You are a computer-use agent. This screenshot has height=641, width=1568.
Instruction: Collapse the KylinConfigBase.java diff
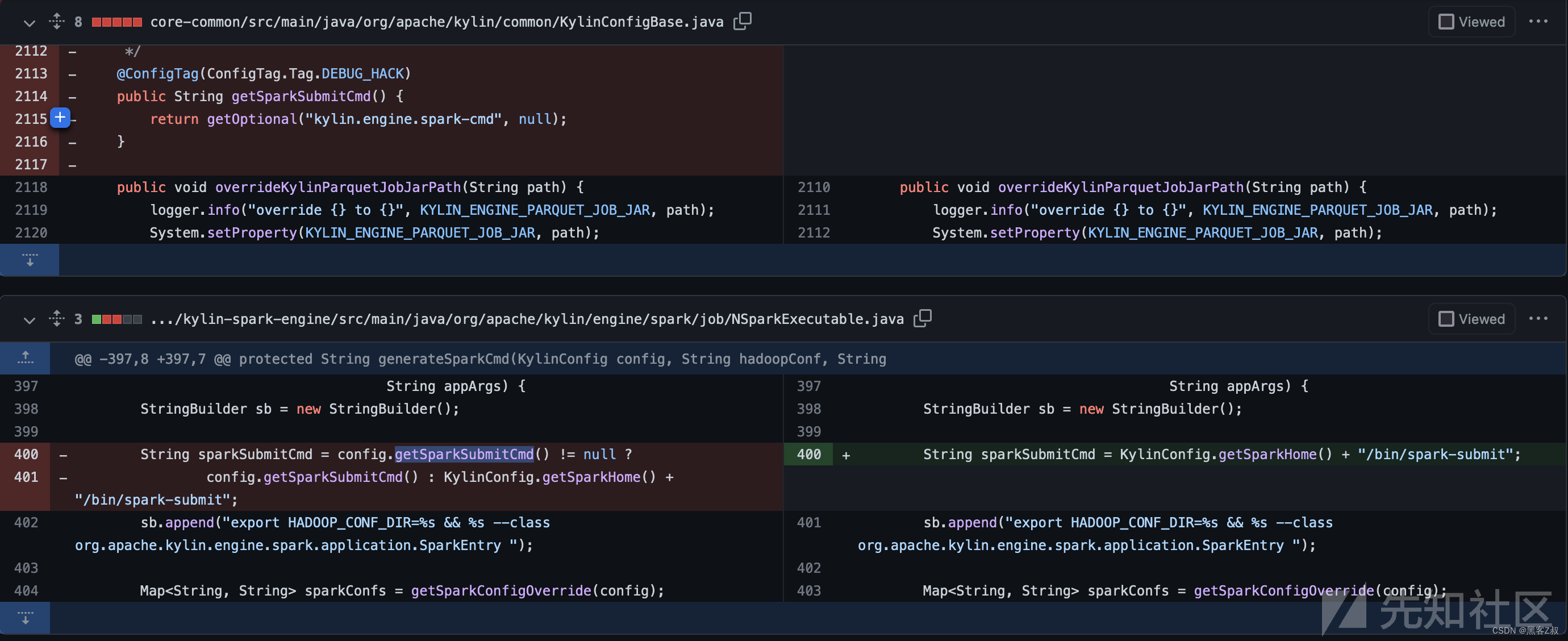coord(28,23)
